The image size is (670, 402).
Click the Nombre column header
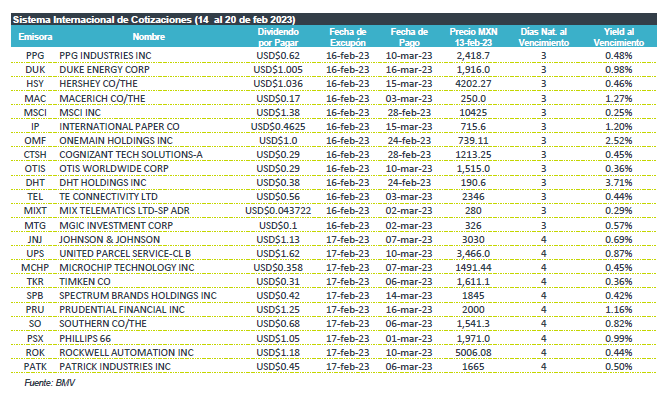click(x=148, y=37)
